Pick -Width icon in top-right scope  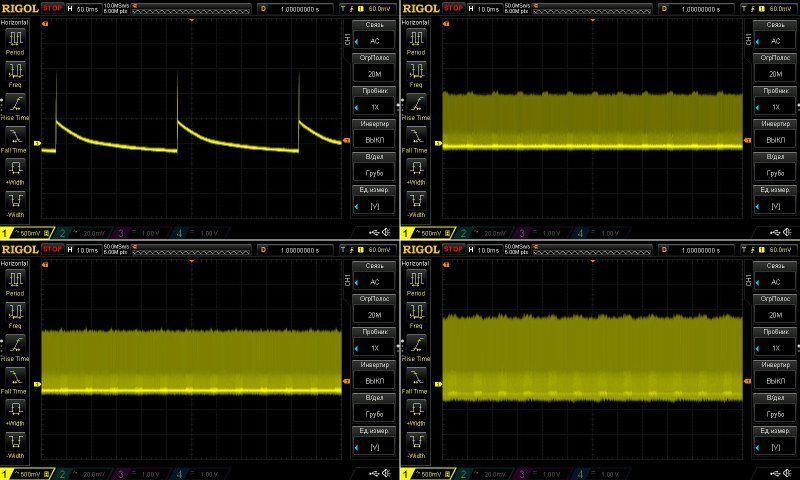tap(416, 205)
